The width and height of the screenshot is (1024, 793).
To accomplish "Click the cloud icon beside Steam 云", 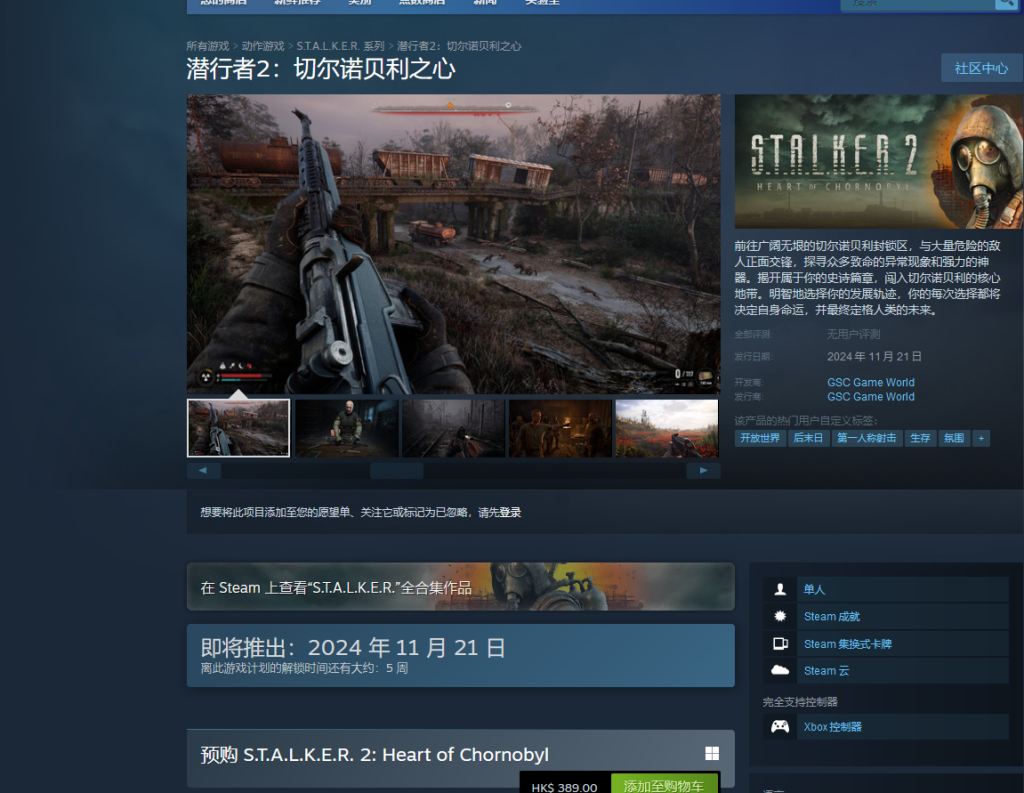I will pos(780,670).
